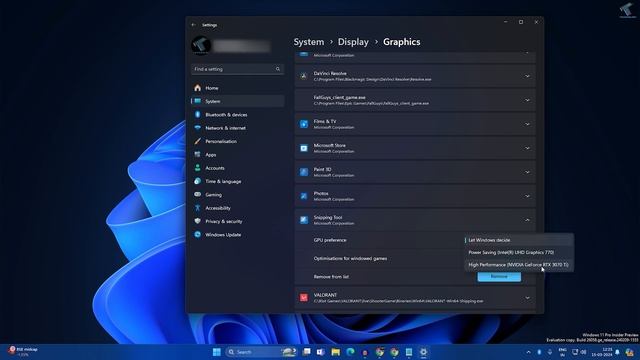
Task: Click the VALORANT app icon
Action: (304, 298)
